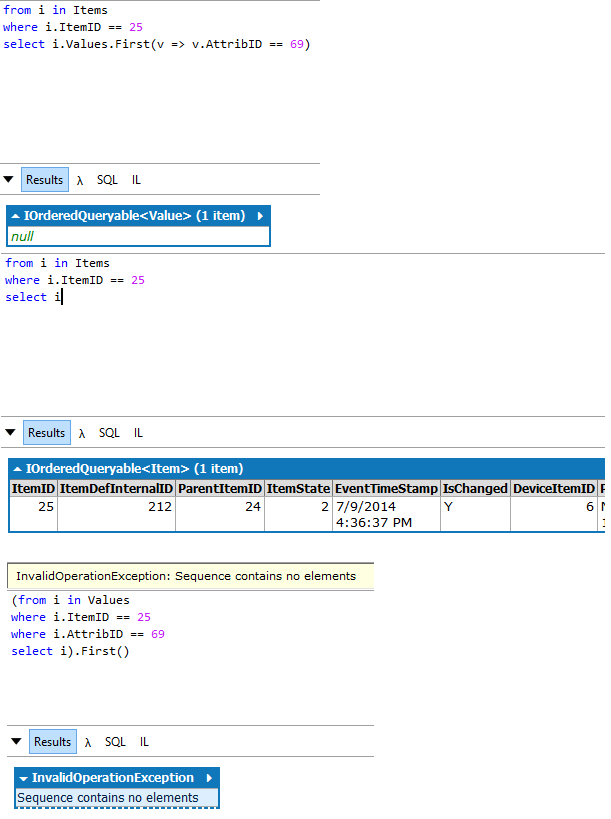Click the null result value
The height and width of the screenshot is (819, 611).
pyautogui.click(x=22, y=237)
